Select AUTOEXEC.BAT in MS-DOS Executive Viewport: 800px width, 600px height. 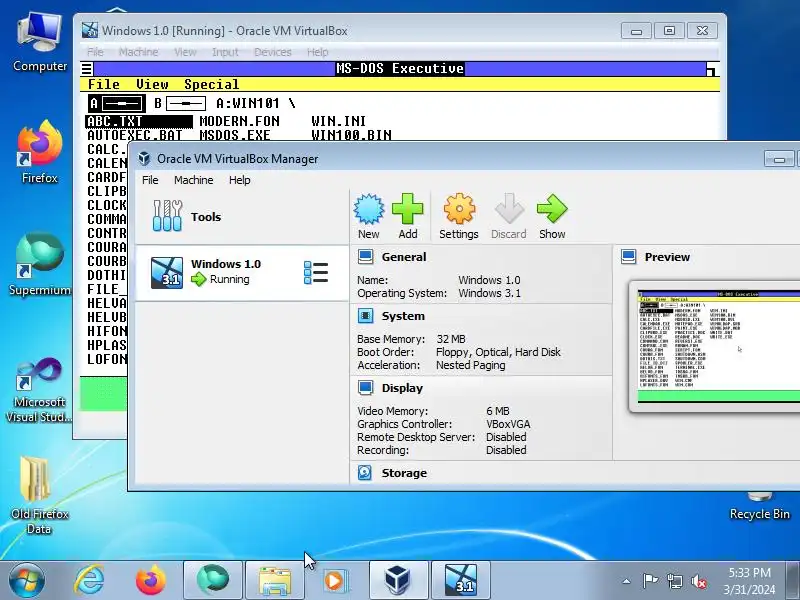(135, 135)
